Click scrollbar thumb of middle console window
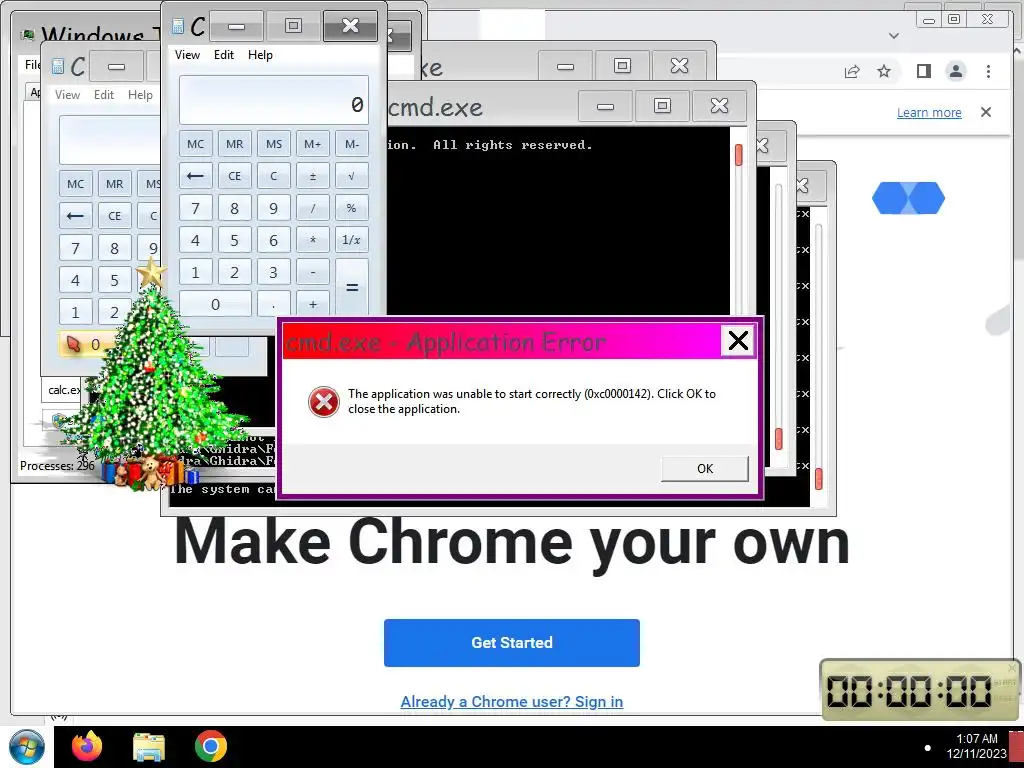The width and height of the screenshot is (1024, 768). point(778,438)
